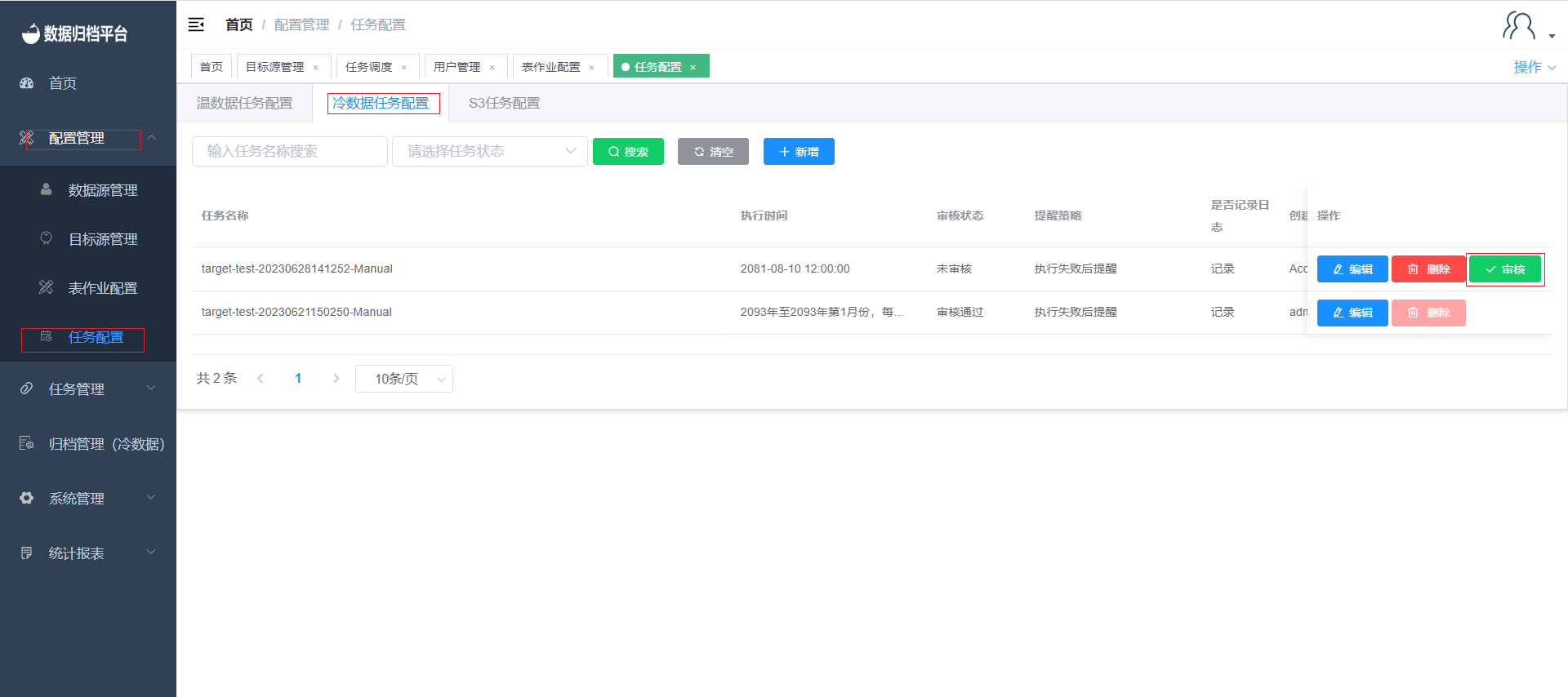
Task: Click the 配置管理 tools icon in the sidebar
Action: pyautogui.click(x=27, y=138)
